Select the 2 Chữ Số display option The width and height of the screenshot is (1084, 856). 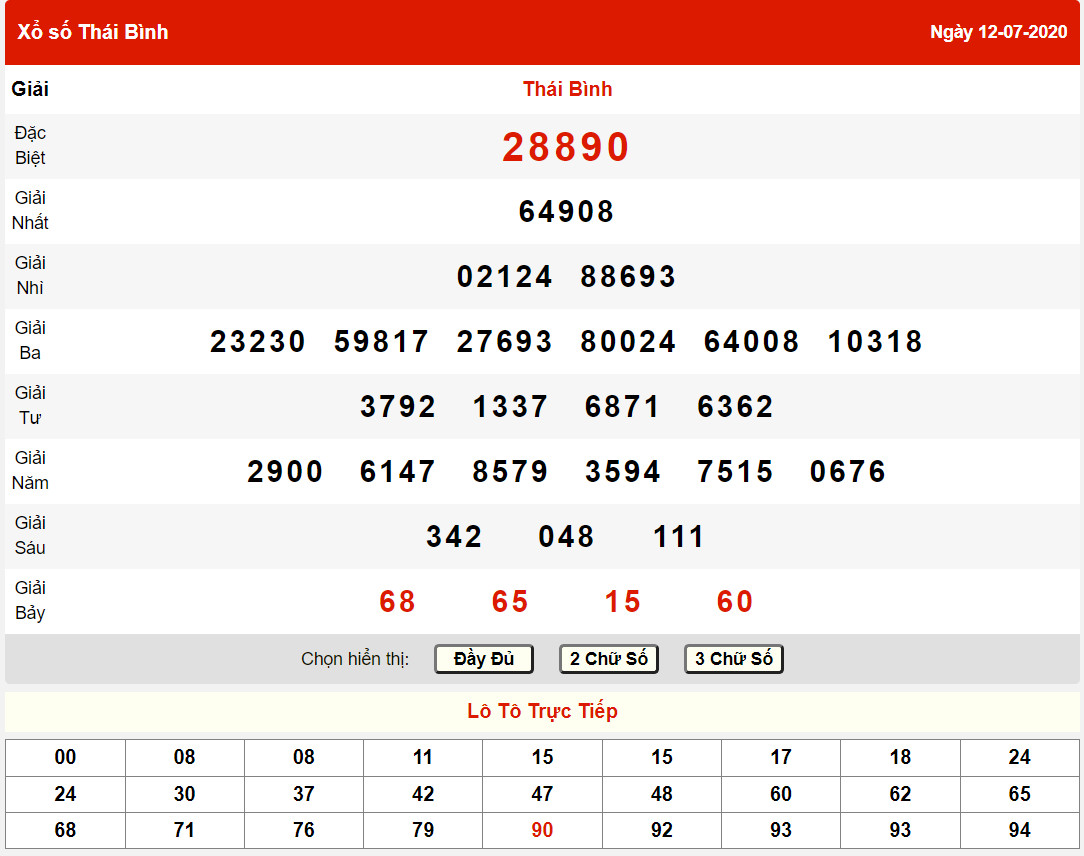608,659
